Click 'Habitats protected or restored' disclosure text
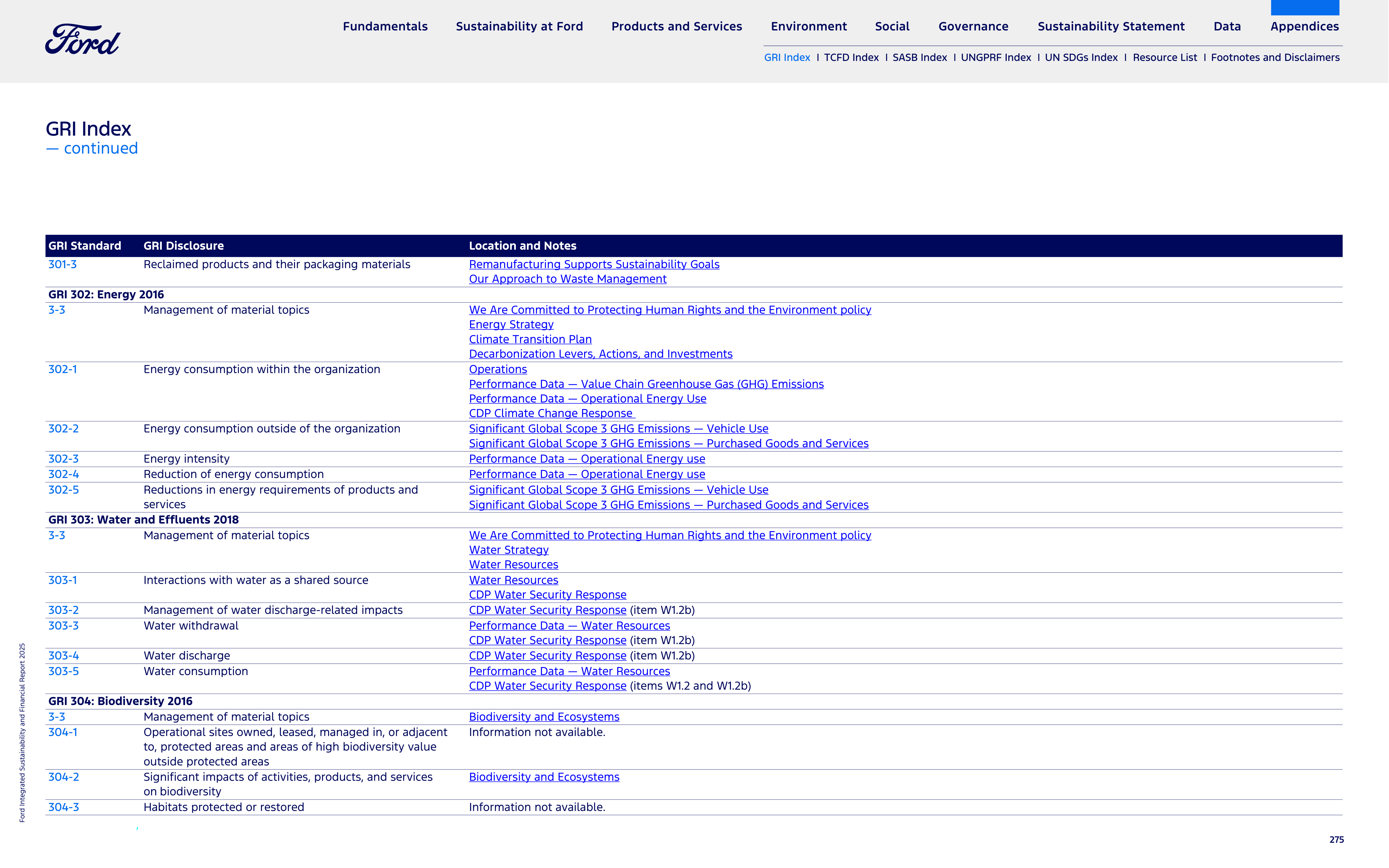Viewport: 1389px width, 868px height. tap(224, 807)
